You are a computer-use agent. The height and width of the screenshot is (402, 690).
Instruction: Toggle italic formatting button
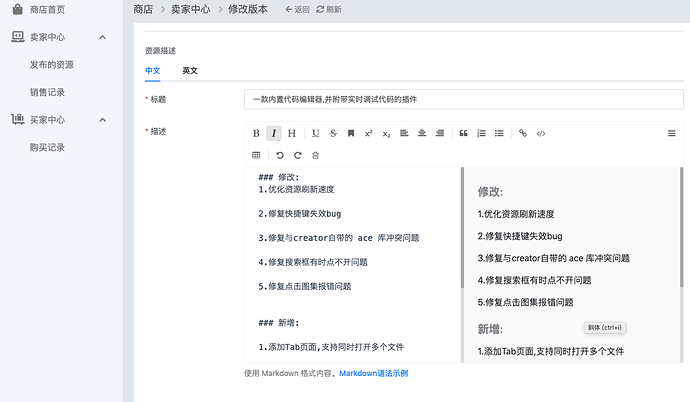coord(274,133)
